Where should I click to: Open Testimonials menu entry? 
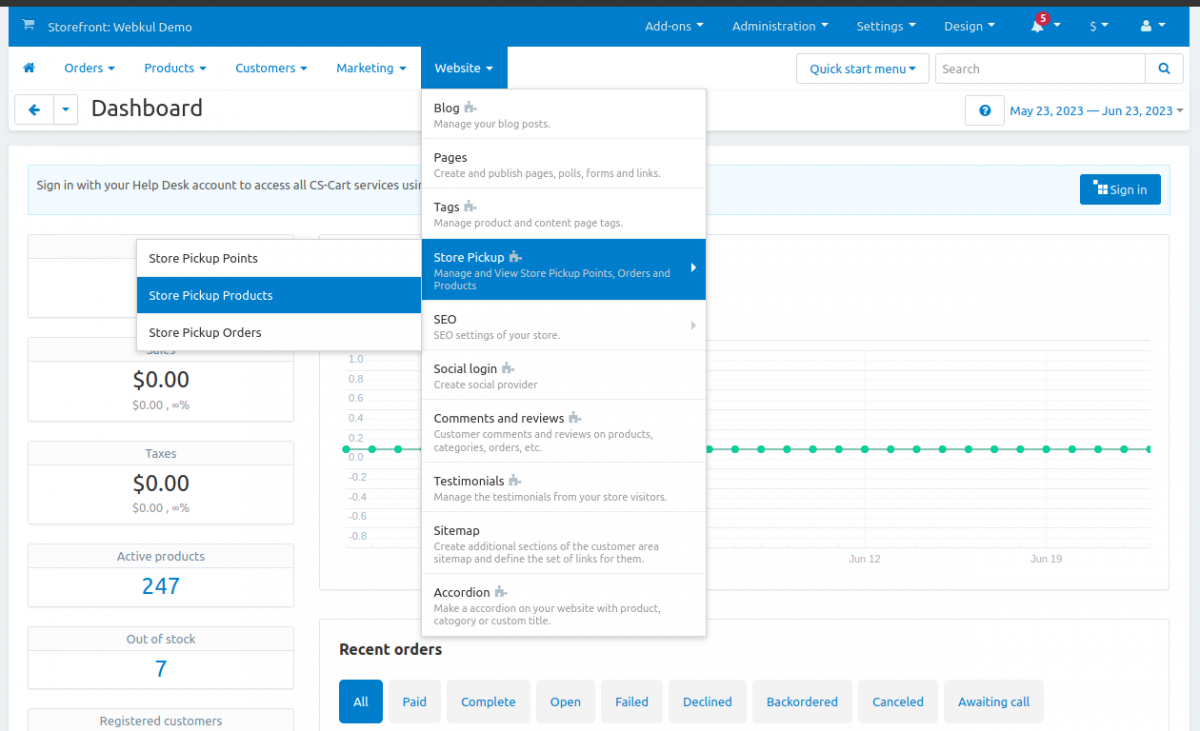pos(564,488)
